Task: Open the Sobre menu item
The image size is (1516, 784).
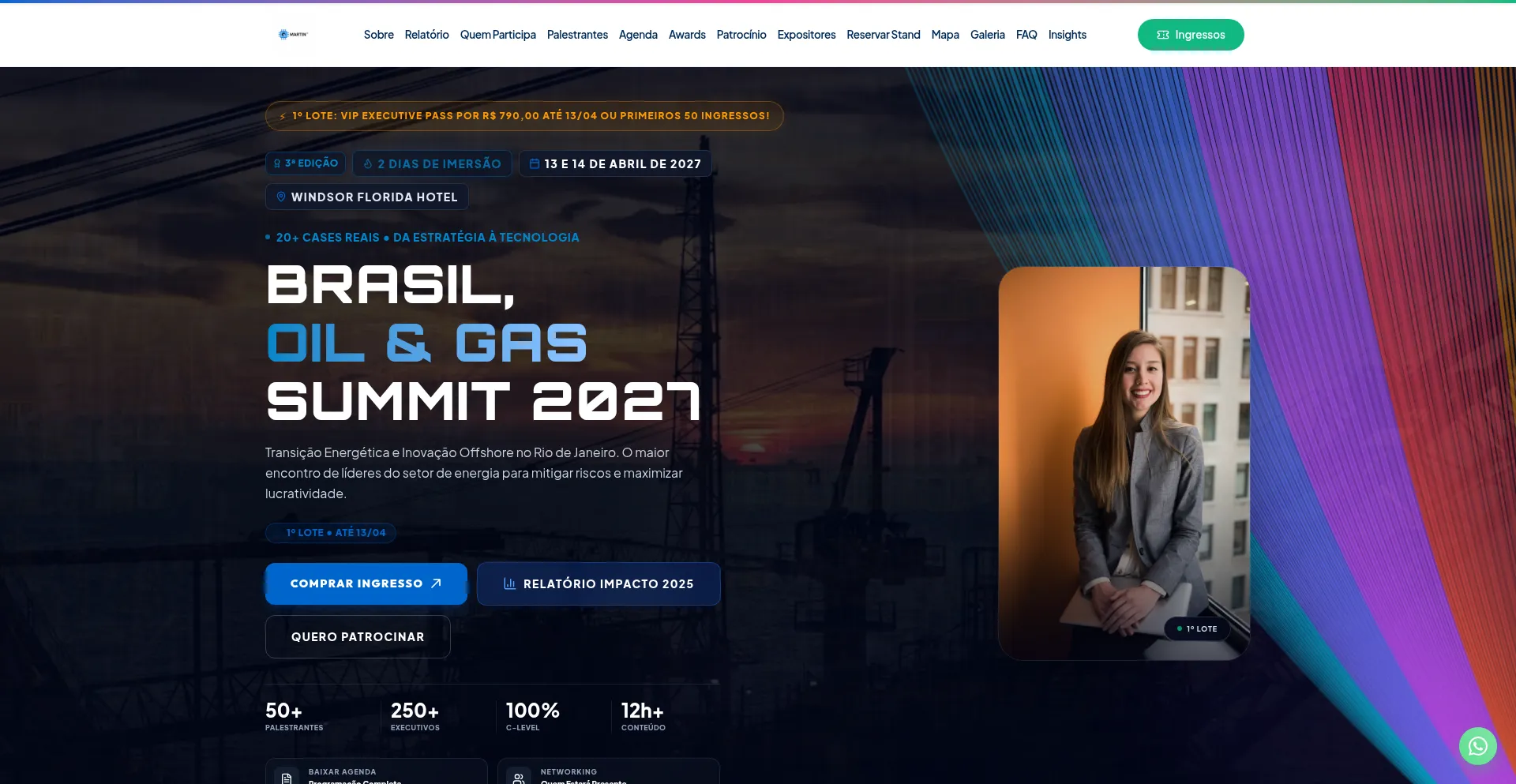Action: tap(379, 35)
